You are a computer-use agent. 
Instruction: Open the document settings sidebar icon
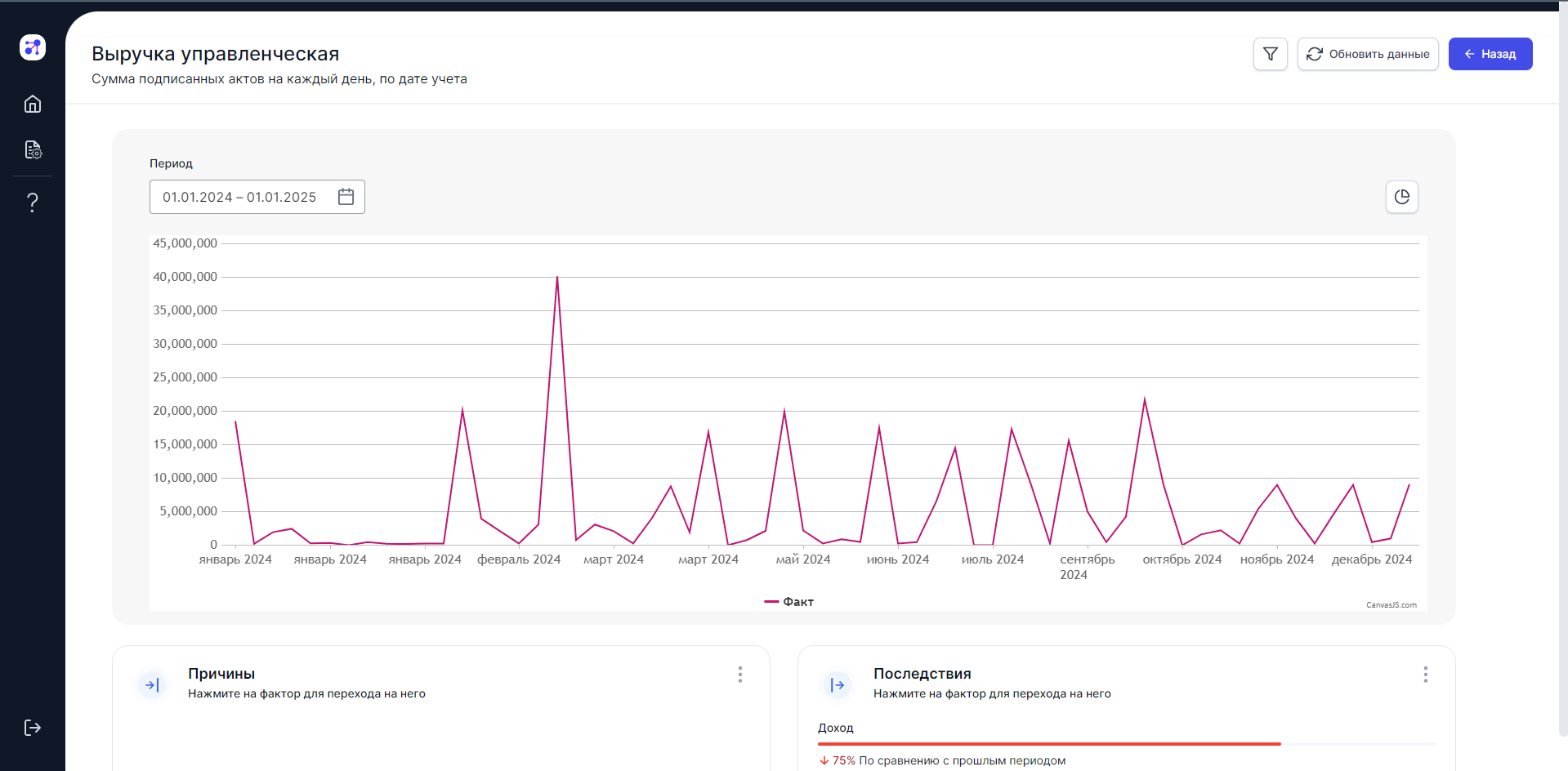click(x=33, y=150)
